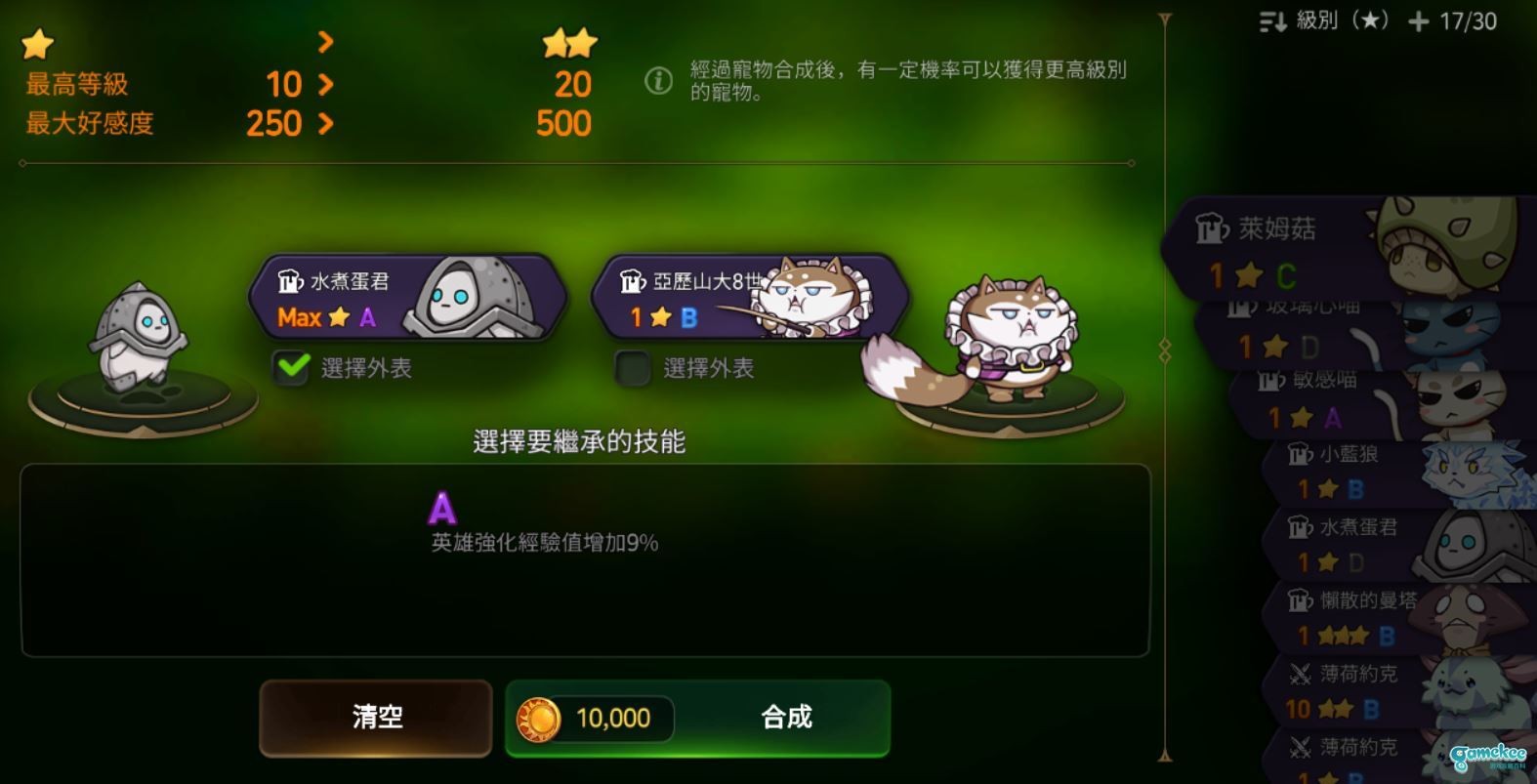
Task: Uncheck 選擇外表 under 水煮蛋君
Action: pos(291,368)
